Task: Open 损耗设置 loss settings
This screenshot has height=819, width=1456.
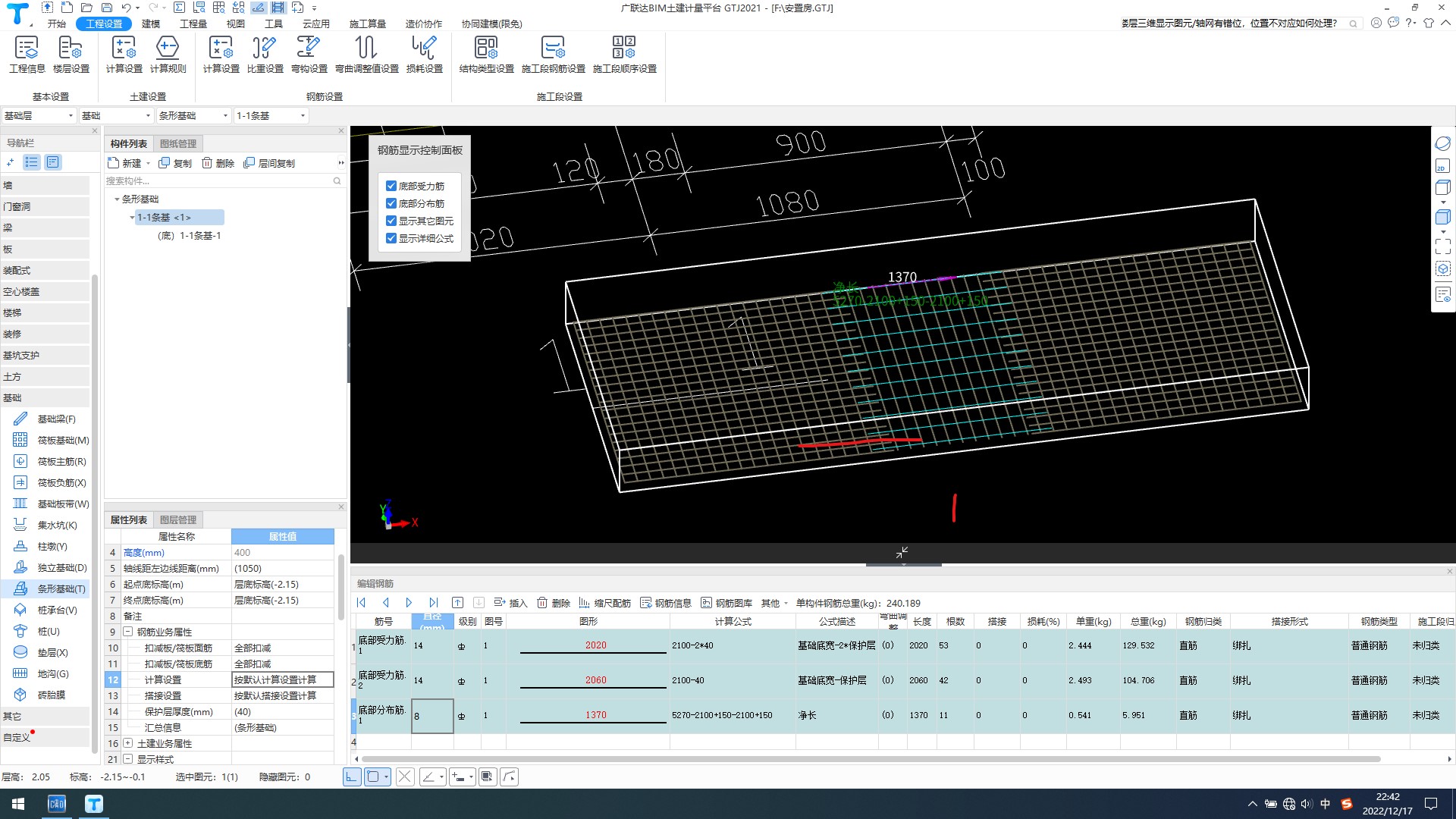Action: [424, 55]
